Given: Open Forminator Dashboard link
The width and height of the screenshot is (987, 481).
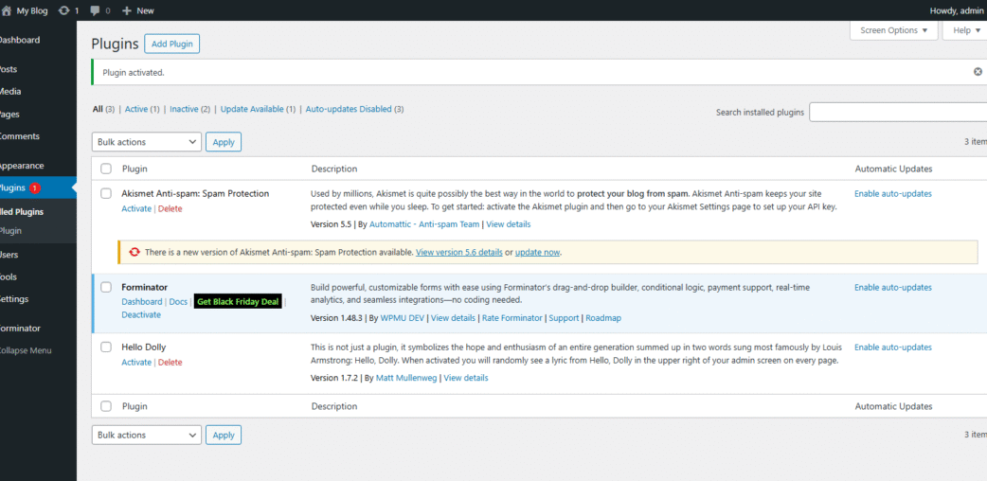Looking at the screenshot, I should [x=142, y=302].
